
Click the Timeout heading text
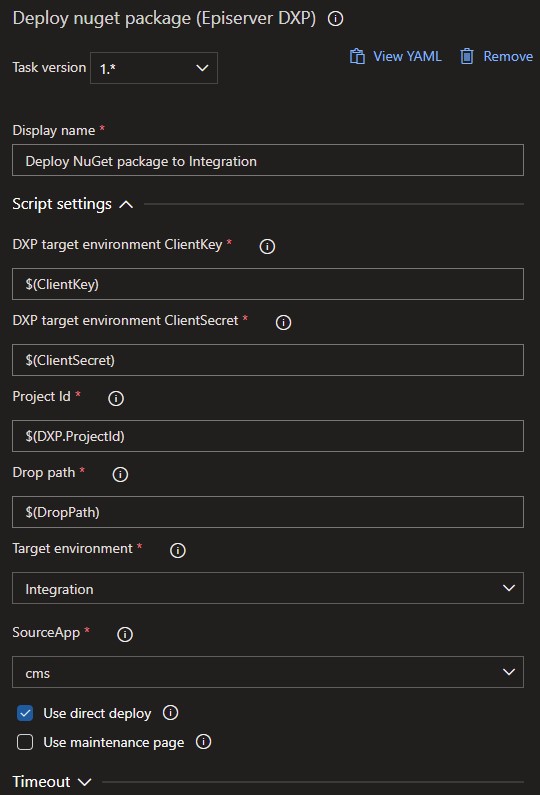[41, 782]
